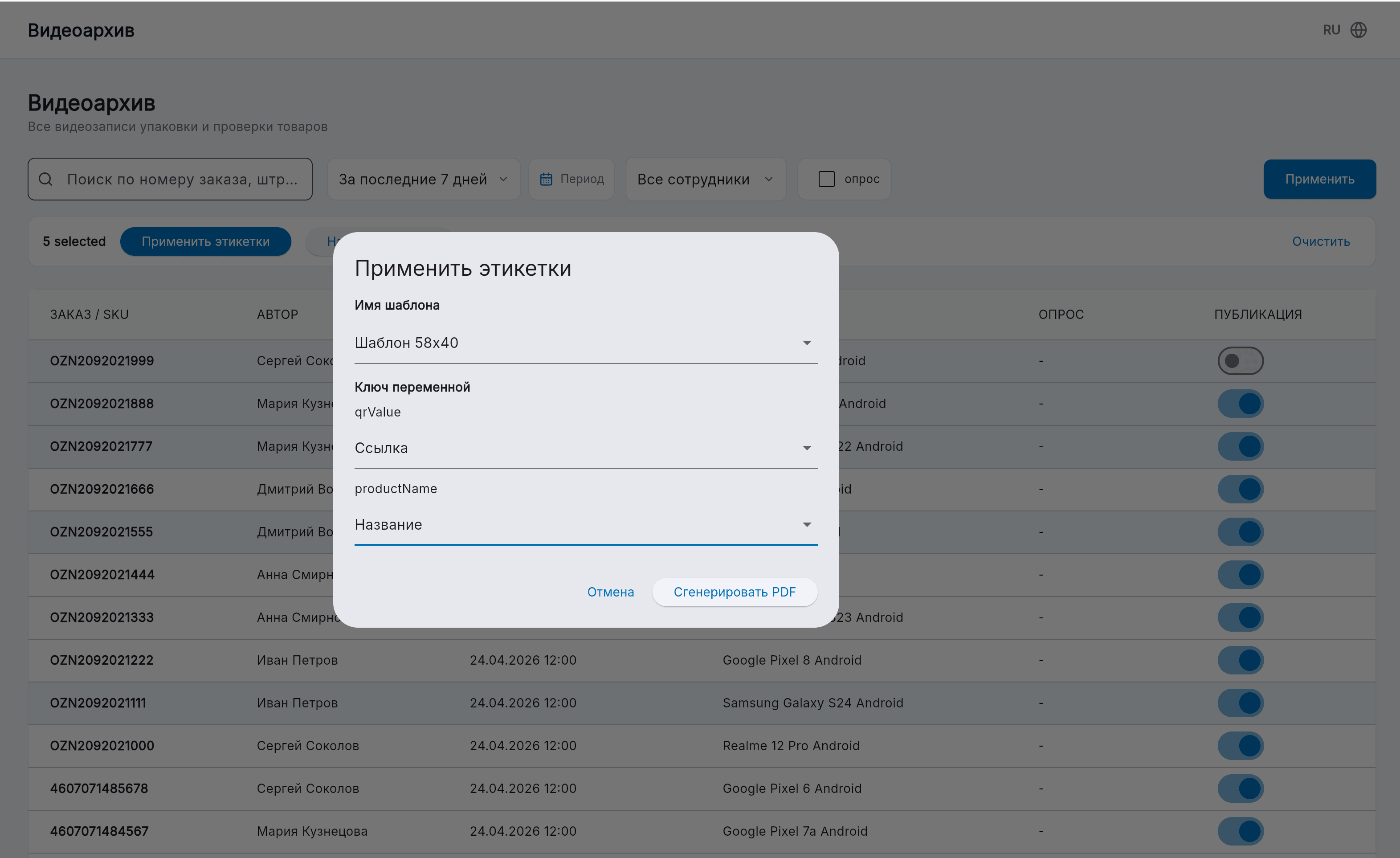Image resolution: width=1400 pixels, height=858 pixels.
Task: Click SKU 4607071484567
Action: click(99, 831)
